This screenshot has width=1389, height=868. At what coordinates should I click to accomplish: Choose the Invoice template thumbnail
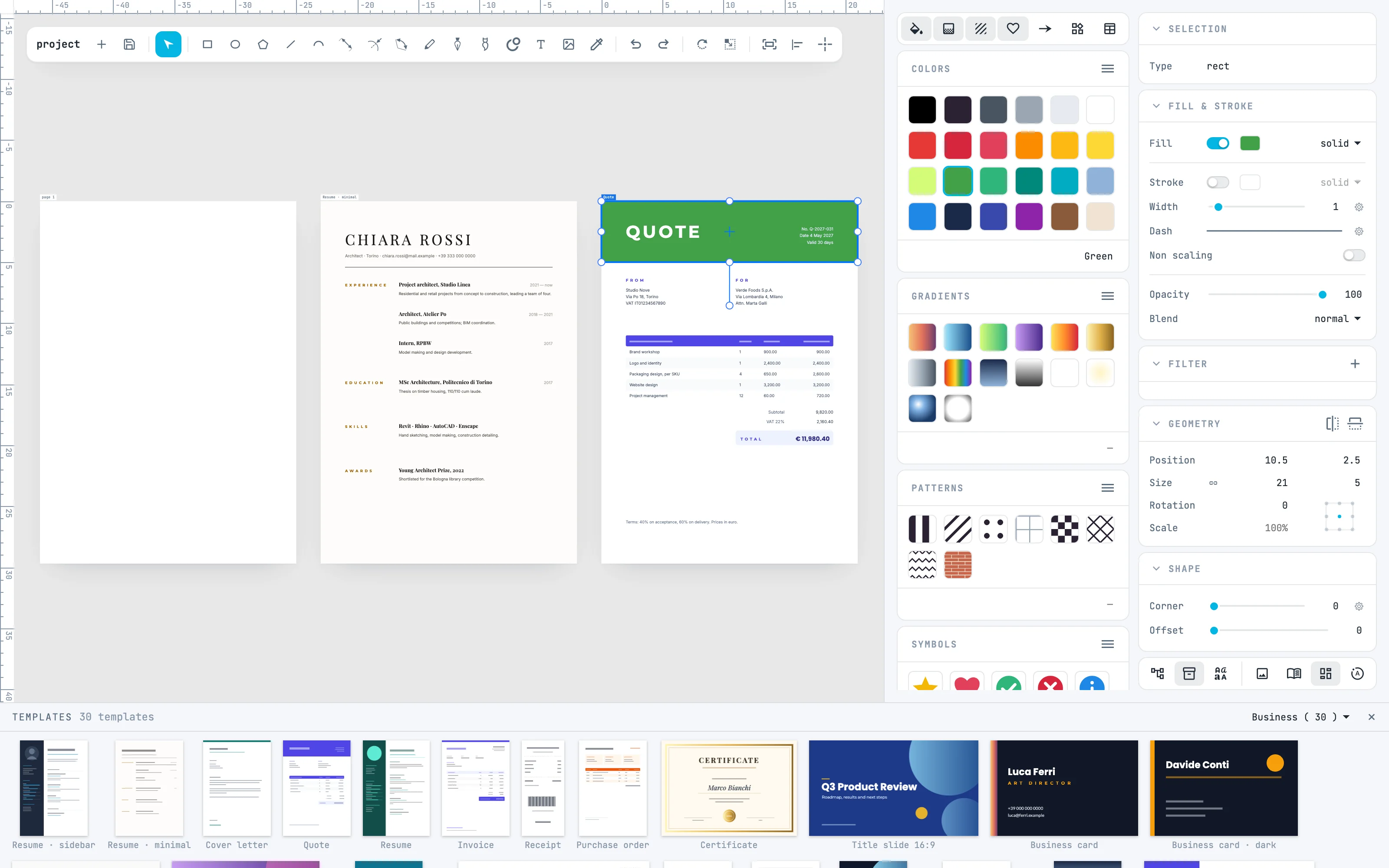click(x=475, y=788)
